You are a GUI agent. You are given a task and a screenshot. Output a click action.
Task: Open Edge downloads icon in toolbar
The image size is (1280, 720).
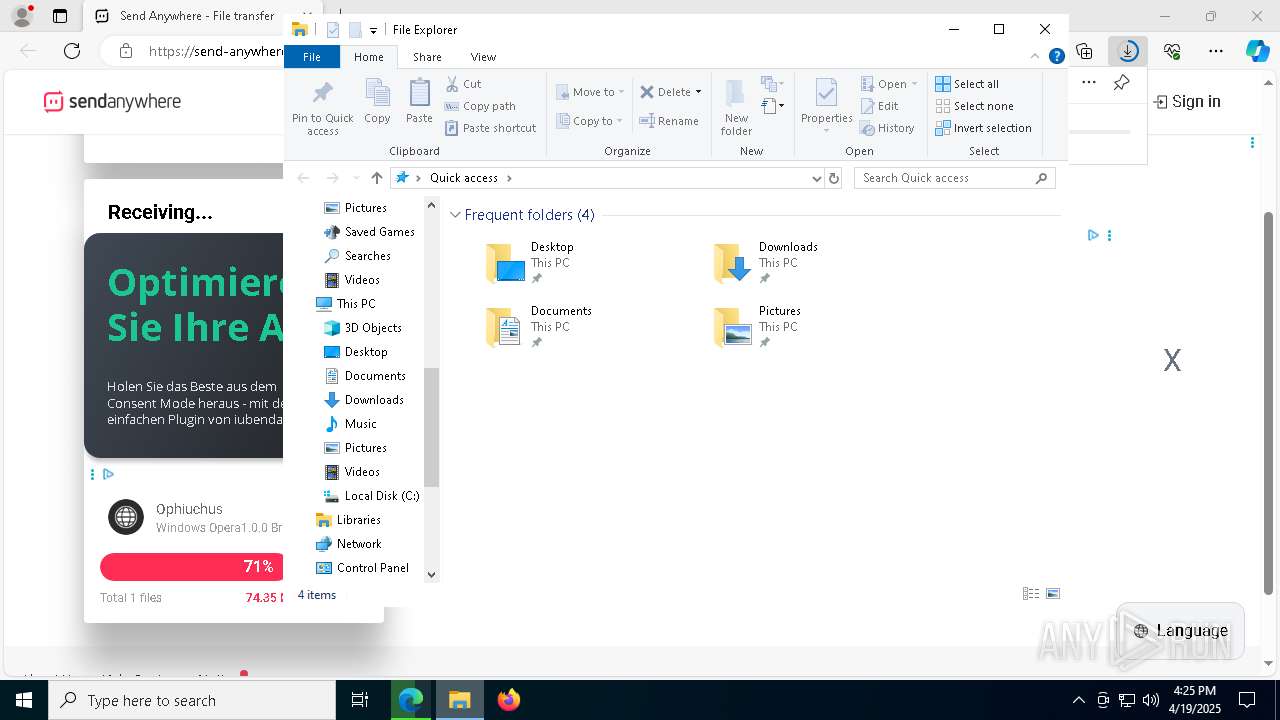1128,50
